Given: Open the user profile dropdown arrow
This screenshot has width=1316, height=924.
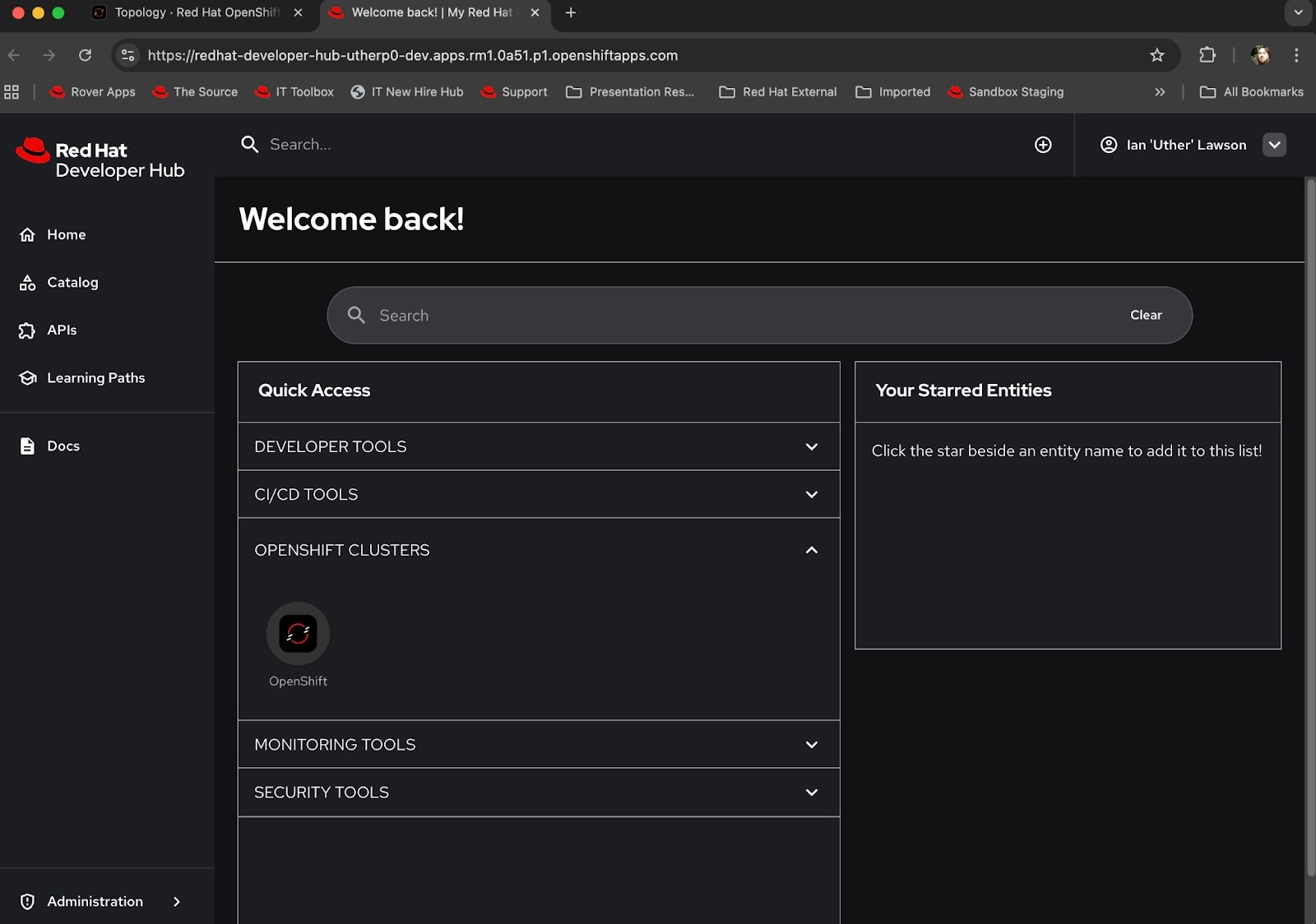Looking at the screenshot, I should click(x=1274, y=145).
